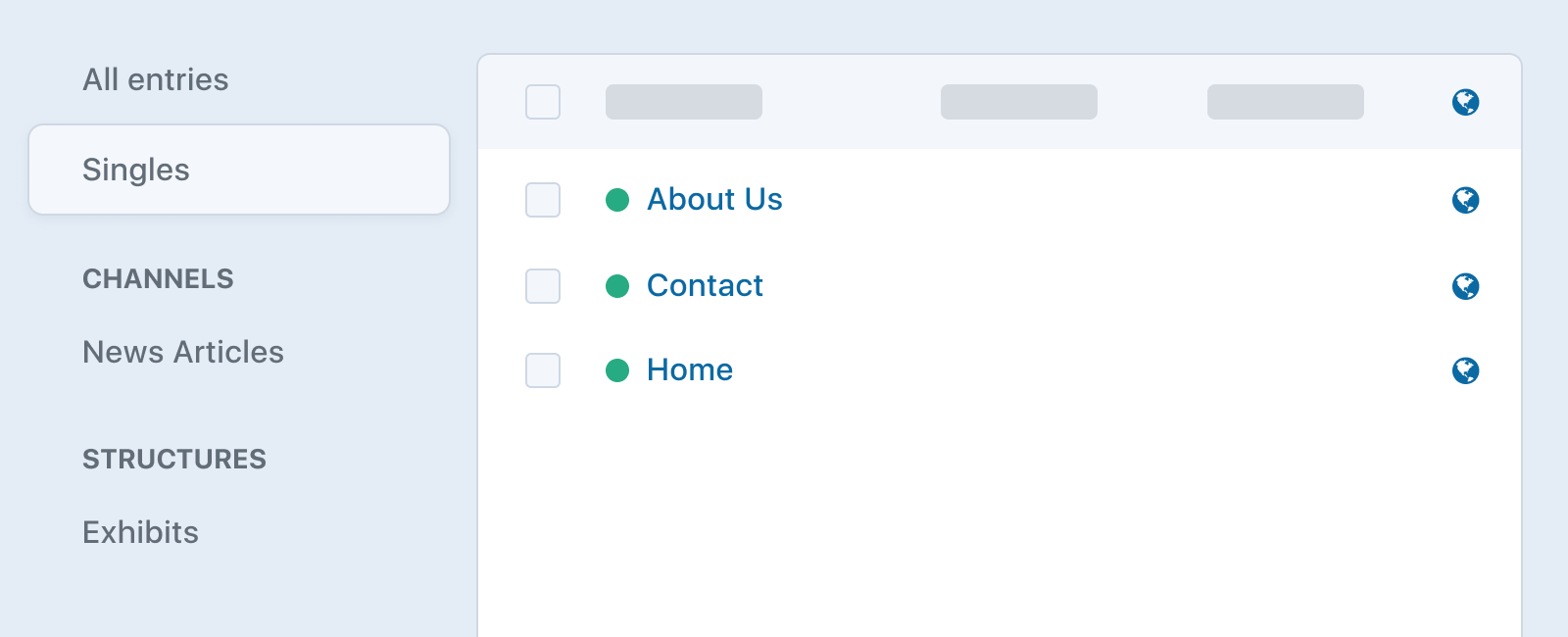Click the status dot beside Home
This screenshot has height=637, width=1568.
click(616, 369)
